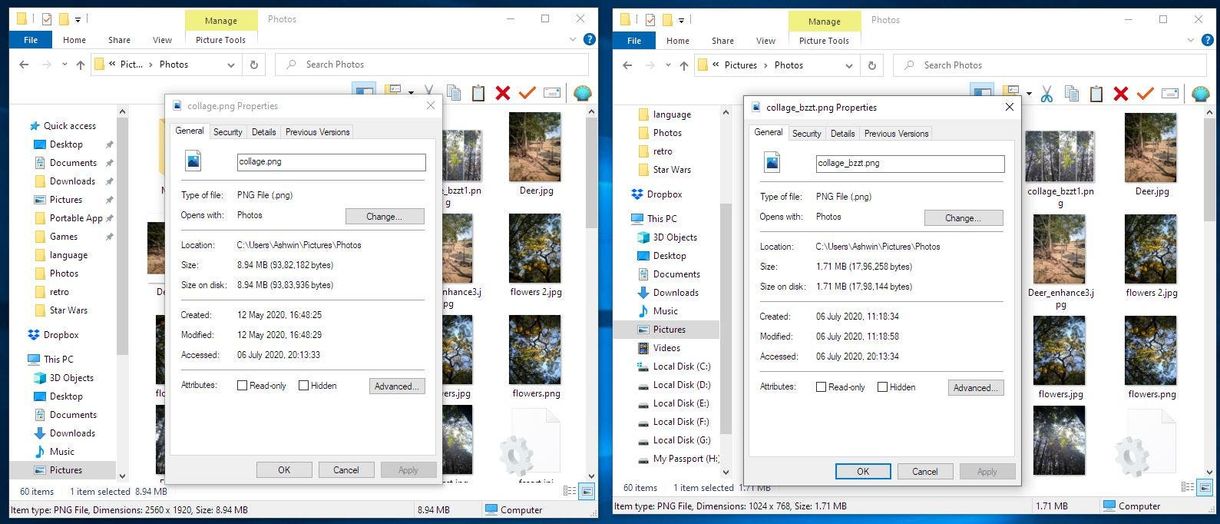Click the Paste clipboard icon in right window
1220x524 pixels.
click(x=1096, y=94)
